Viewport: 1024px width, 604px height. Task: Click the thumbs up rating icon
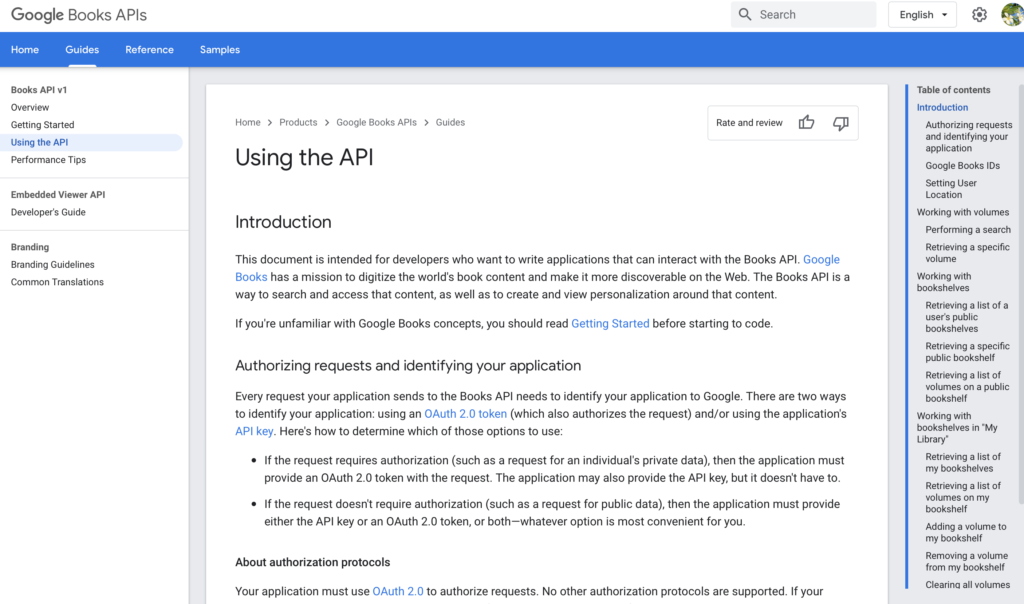click(x=807, y=122)
